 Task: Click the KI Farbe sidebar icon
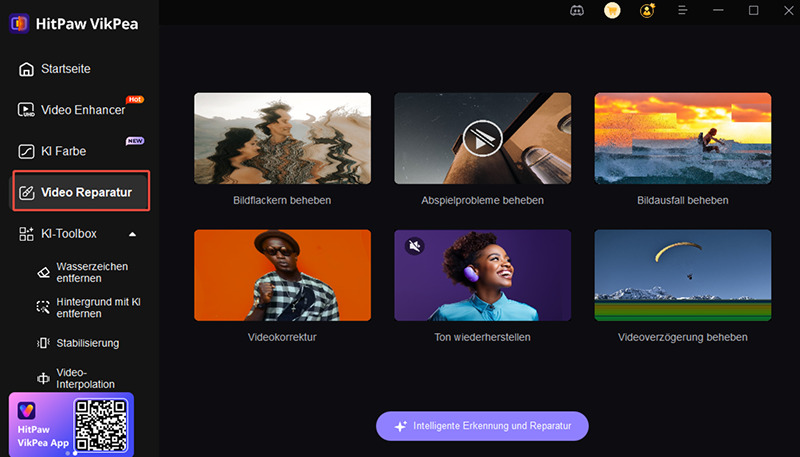point(26,151)
